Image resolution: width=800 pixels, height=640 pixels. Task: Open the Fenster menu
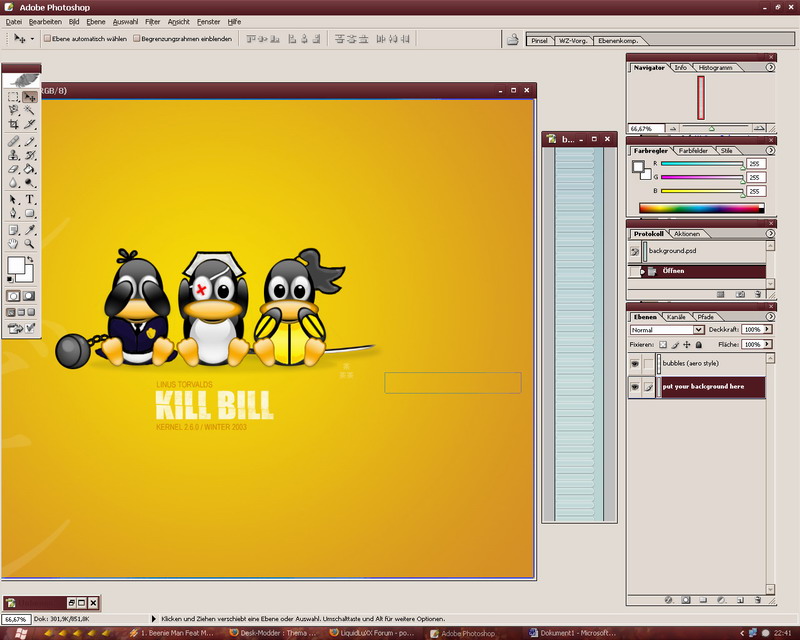(208, 22)
